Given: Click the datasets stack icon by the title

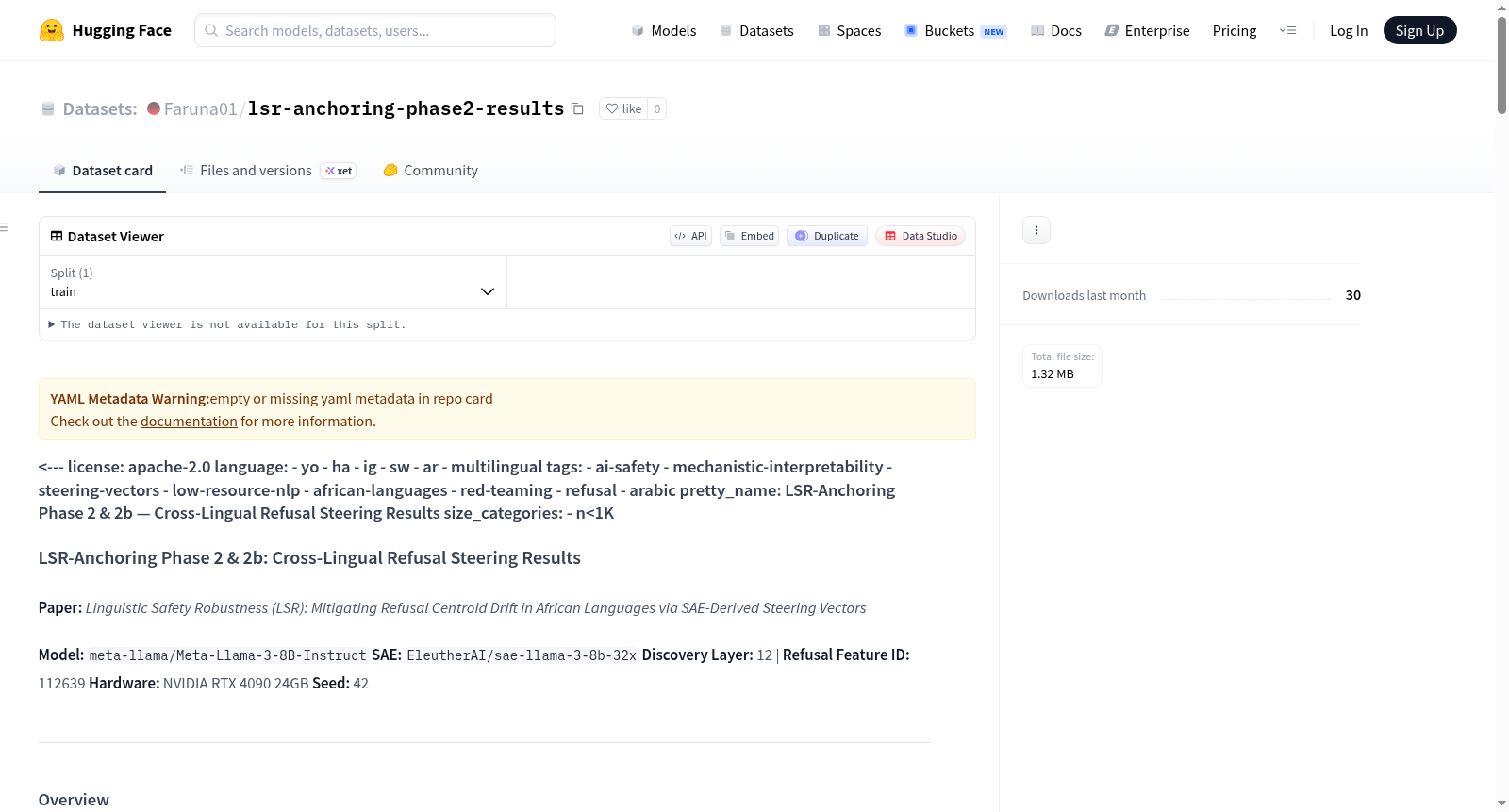Looking at the screenshot, I should pos(48,108).
